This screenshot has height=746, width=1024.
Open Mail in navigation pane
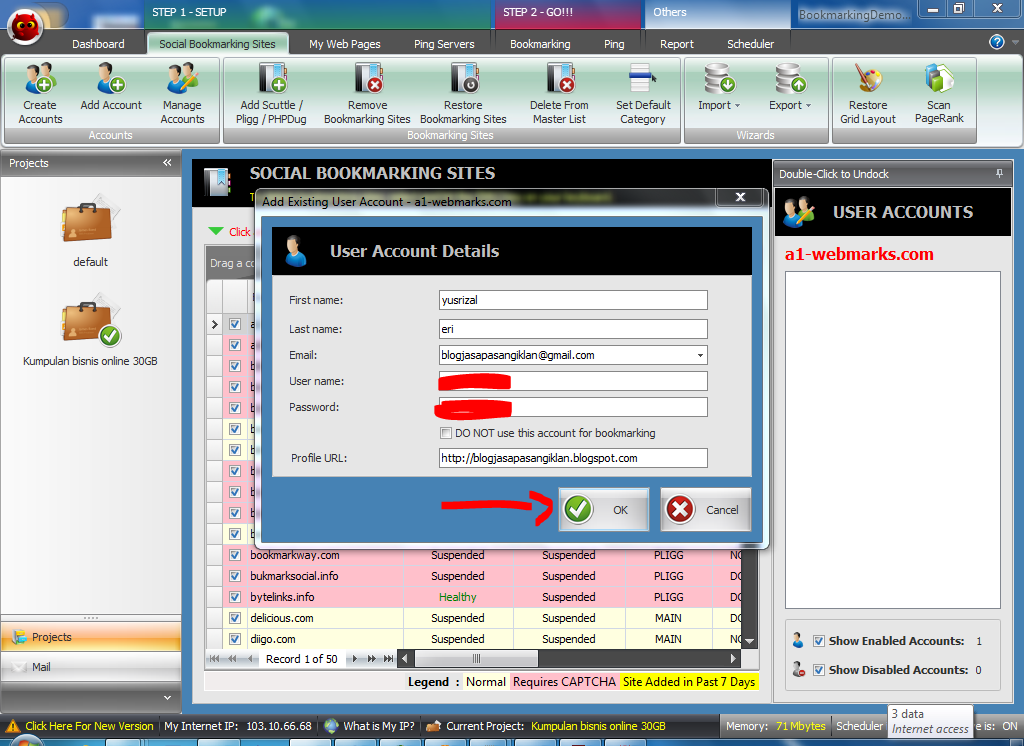[x=91, y=667]
